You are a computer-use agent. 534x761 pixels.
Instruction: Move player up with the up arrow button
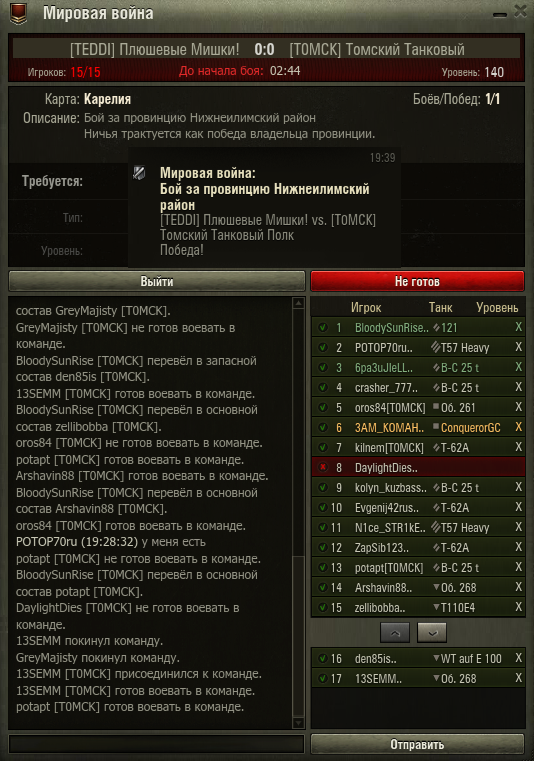[395, 632]
